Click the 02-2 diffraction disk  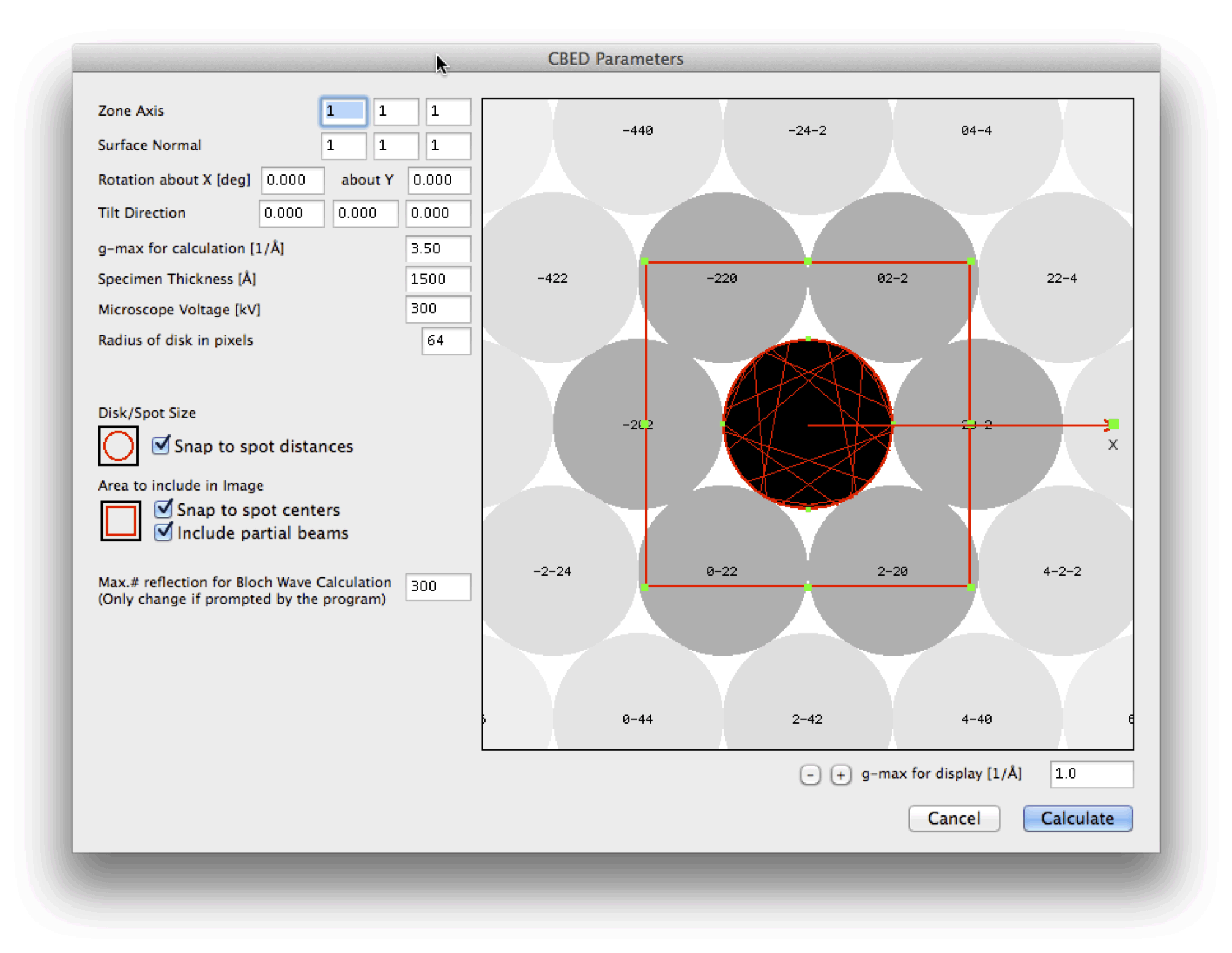[892, 278]
